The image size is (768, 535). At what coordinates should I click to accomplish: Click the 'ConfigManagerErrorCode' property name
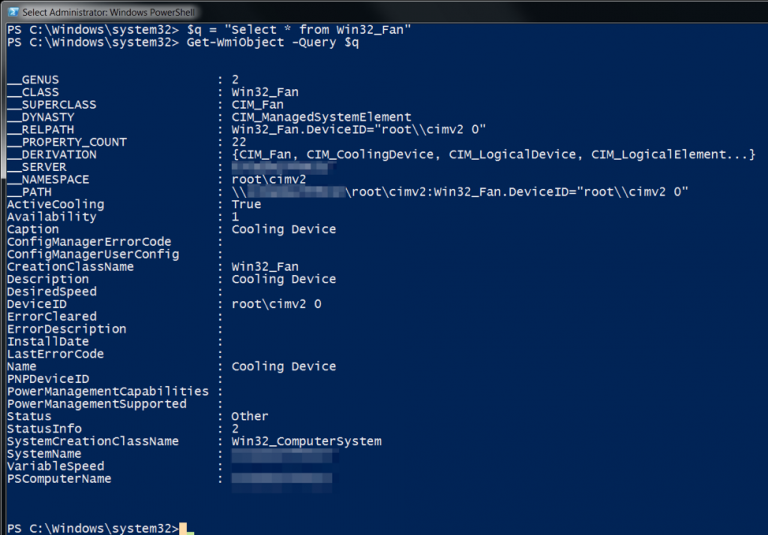(89, 242)
